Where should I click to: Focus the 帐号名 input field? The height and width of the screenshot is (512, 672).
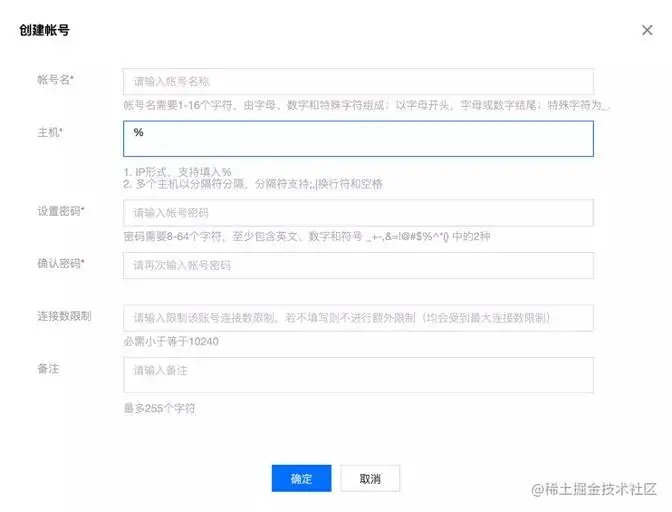[x=358, y=81]
